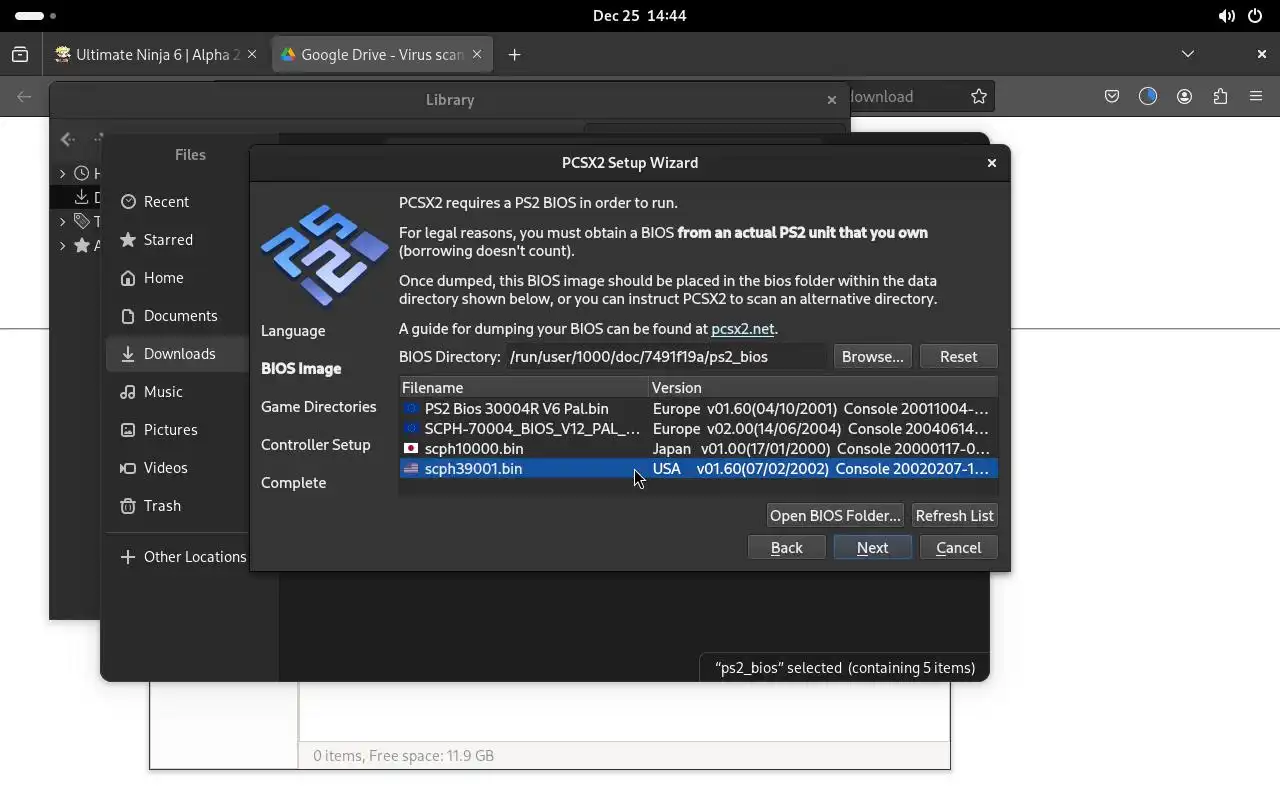Go to Language wizard step
This screenshot has height=800, width=1280.
(293, 330)
